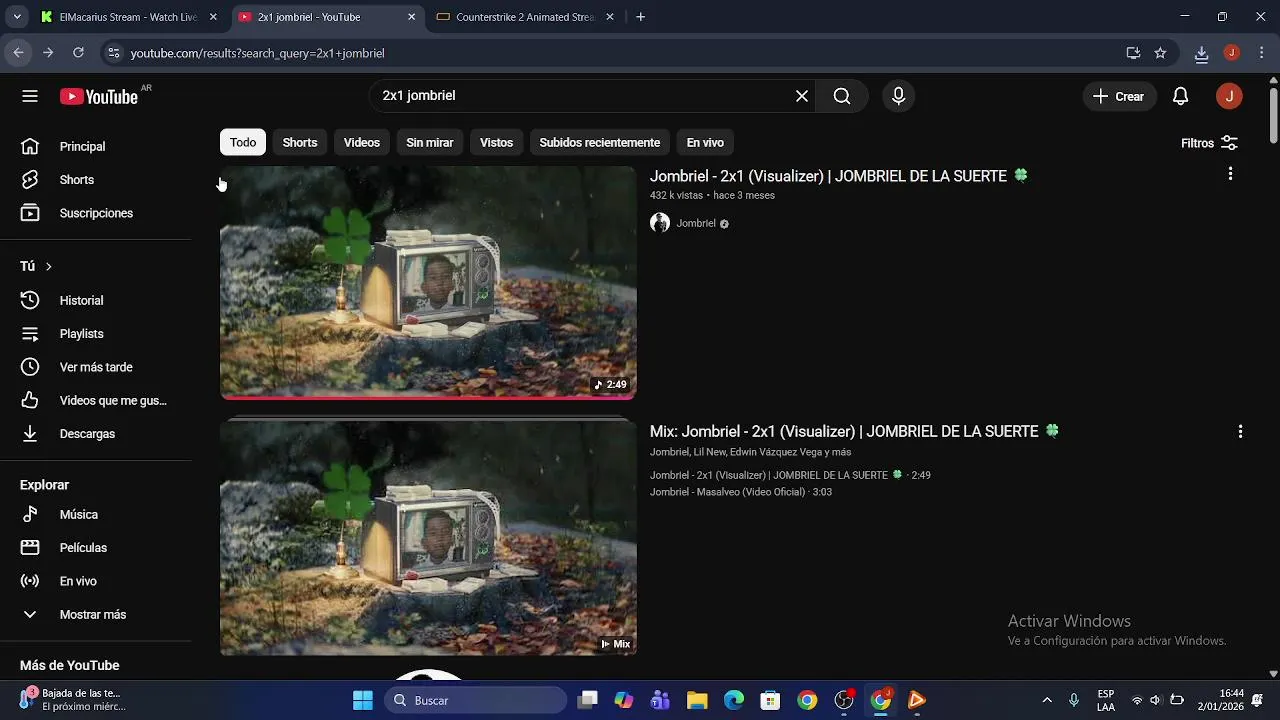Image resolution: width=1280 pixels, height=720 pixels.
Task: Open the Chrome tab search dropdown
Action: (x=17, y=17)
